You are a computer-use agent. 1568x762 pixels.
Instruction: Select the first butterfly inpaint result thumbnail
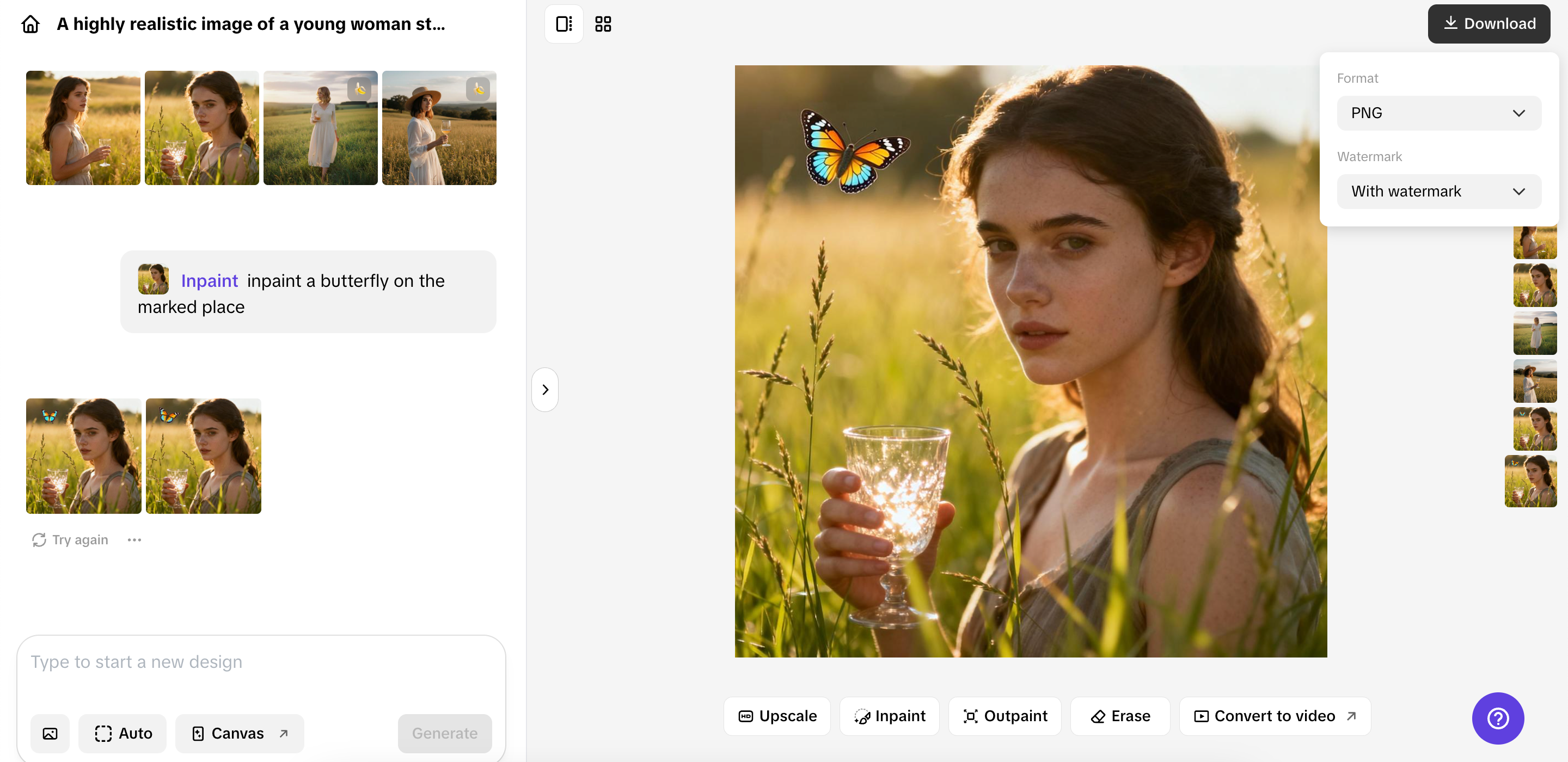[83, 456]
